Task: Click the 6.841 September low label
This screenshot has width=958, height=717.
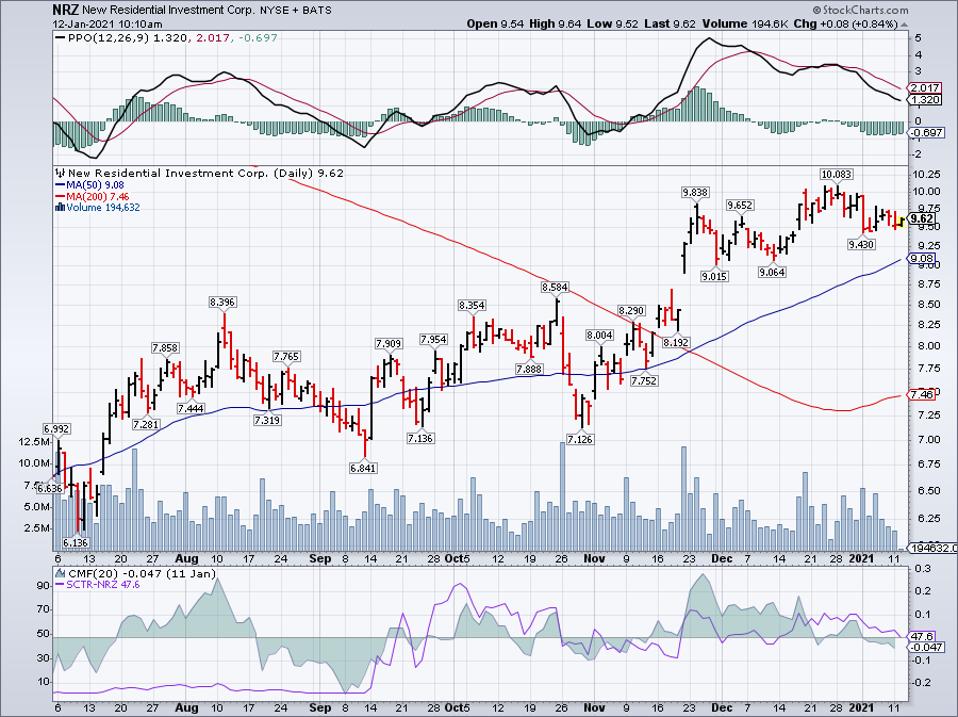Action: [363, 468]
